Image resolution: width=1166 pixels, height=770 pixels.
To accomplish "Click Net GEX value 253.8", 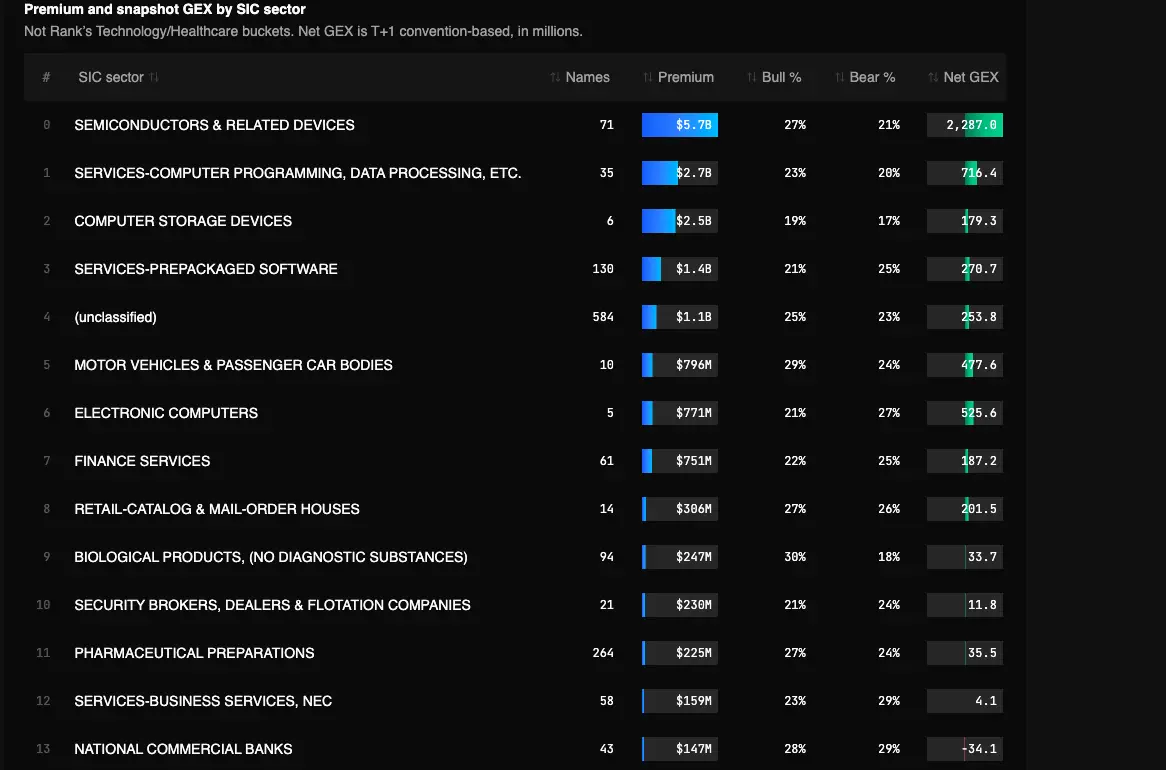I will [x=964, y=317].
